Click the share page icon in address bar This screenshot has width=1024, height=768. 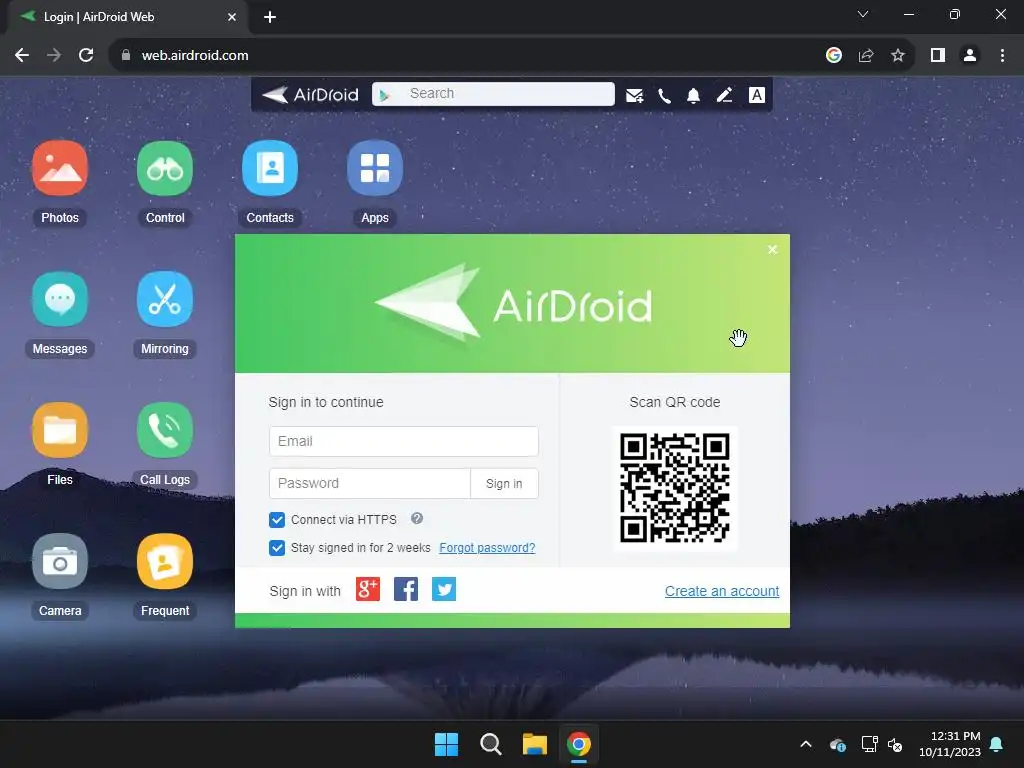(866, 56)
